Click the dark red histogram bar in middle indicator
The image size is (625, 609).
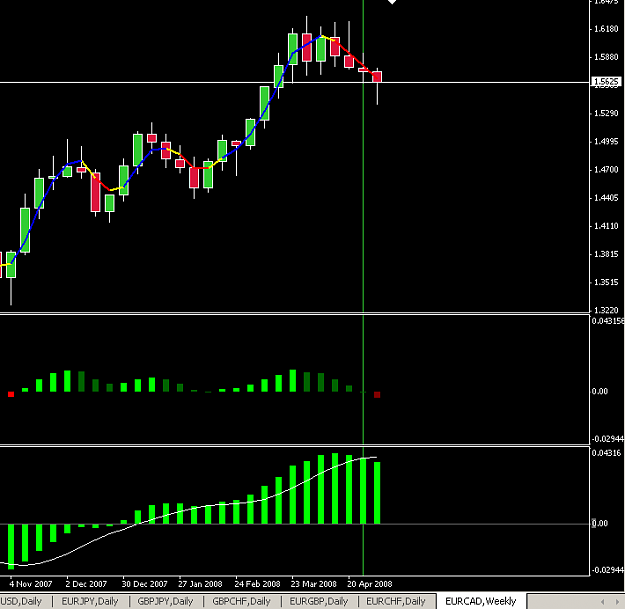click(377, 395)
